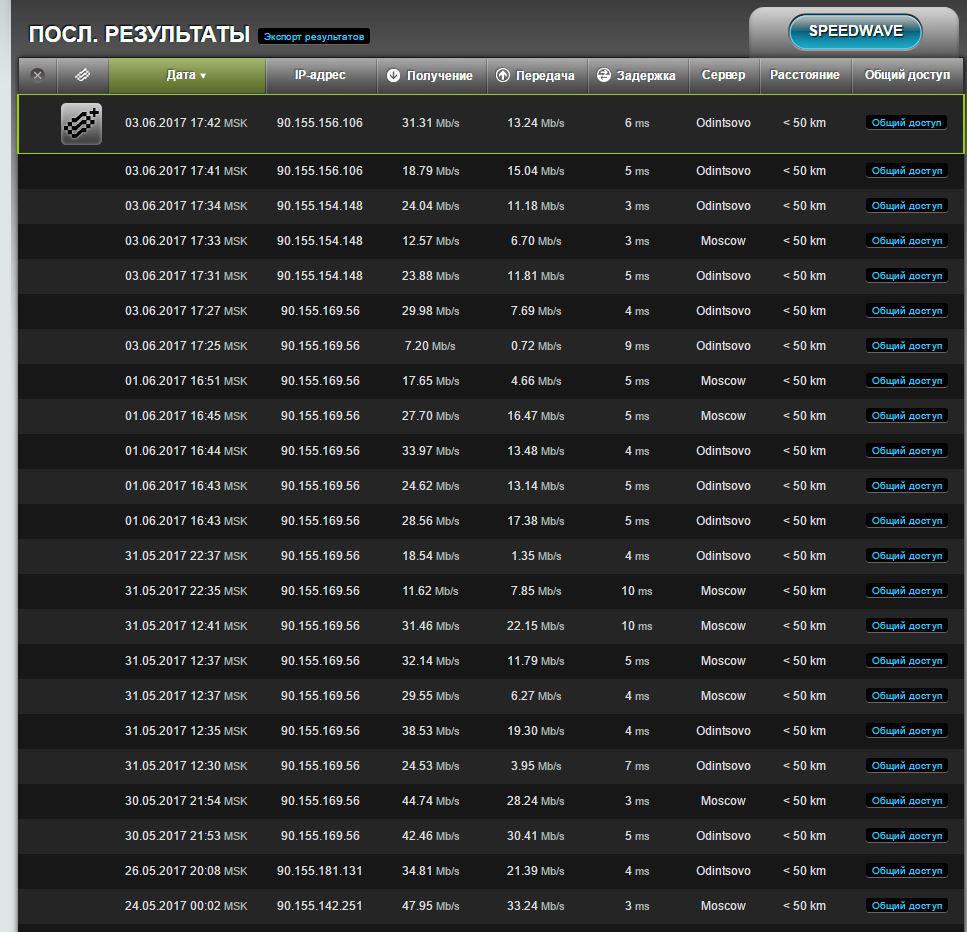Viewport: 967px width, 932px height.
Task: Click IP address 90.155.142.251
Action: coord(319,906)
